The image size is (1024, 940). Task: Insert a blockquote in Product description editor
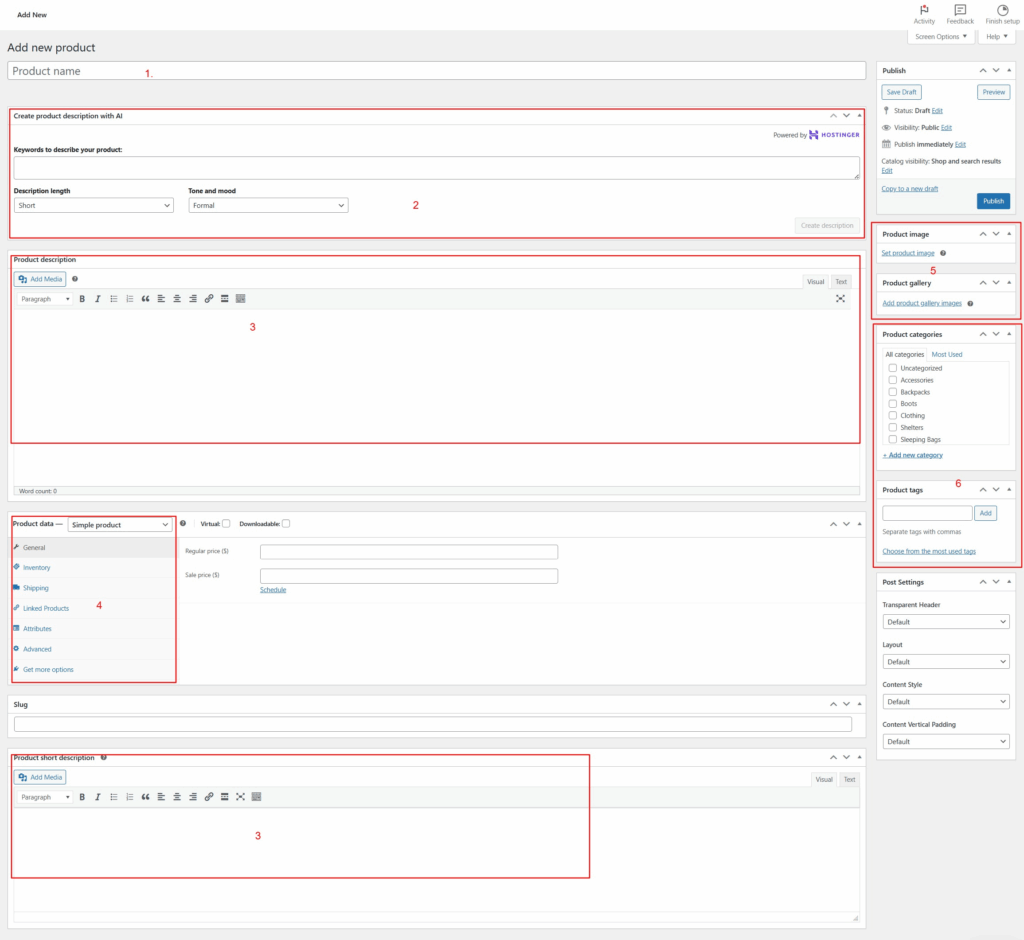point(145,299)
